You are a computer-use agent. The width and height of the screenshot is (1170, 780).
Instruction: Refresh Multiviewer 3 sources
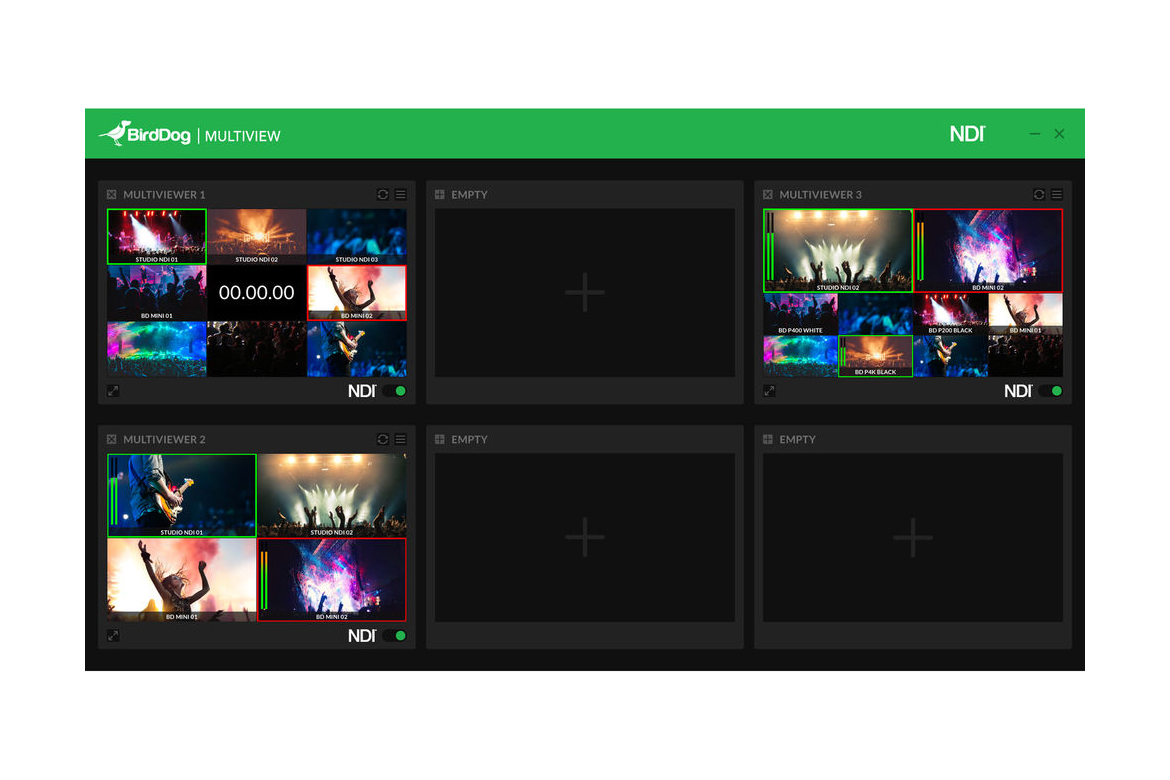pos(1039,194)
